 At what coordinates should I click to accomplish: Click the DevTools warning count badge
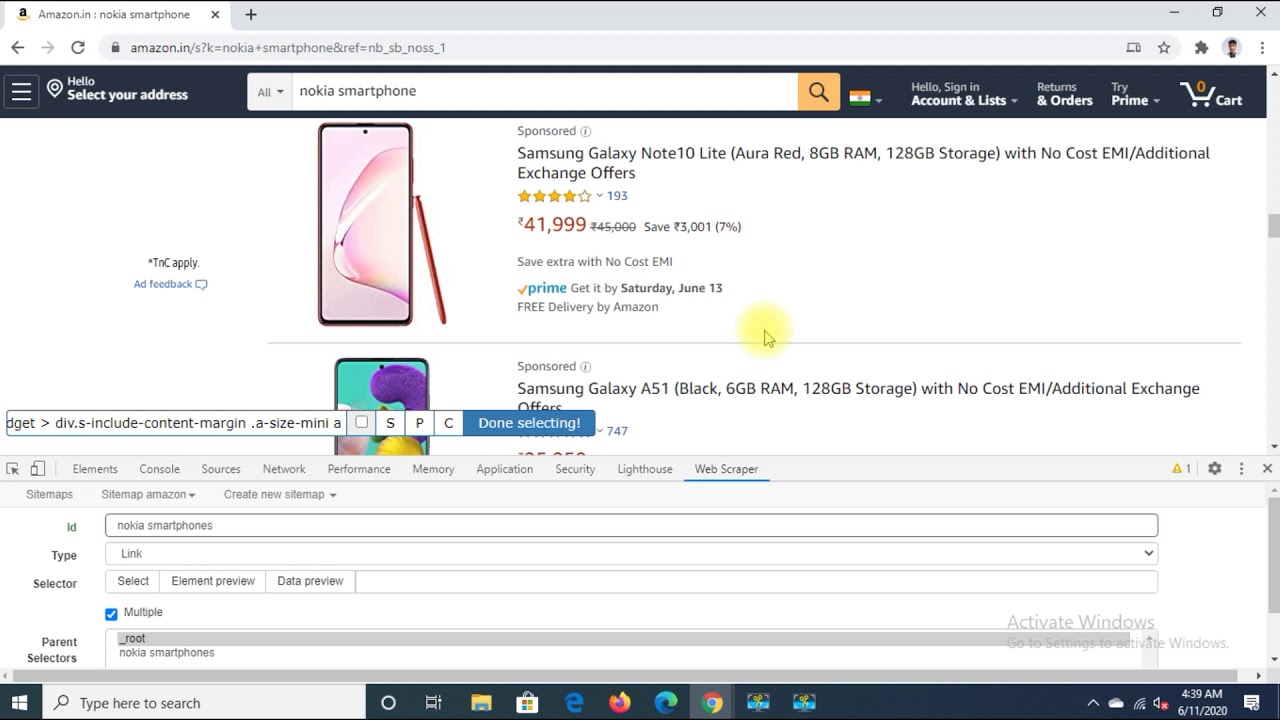click(x=1181, y=468)
